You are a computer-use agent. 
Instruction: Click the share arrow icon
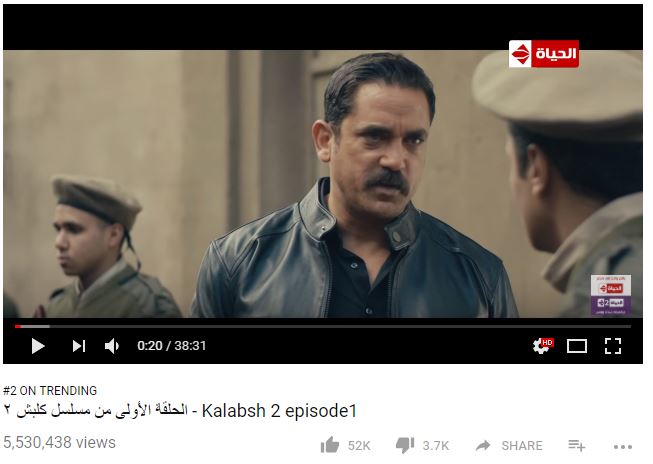tap(483, 446)
